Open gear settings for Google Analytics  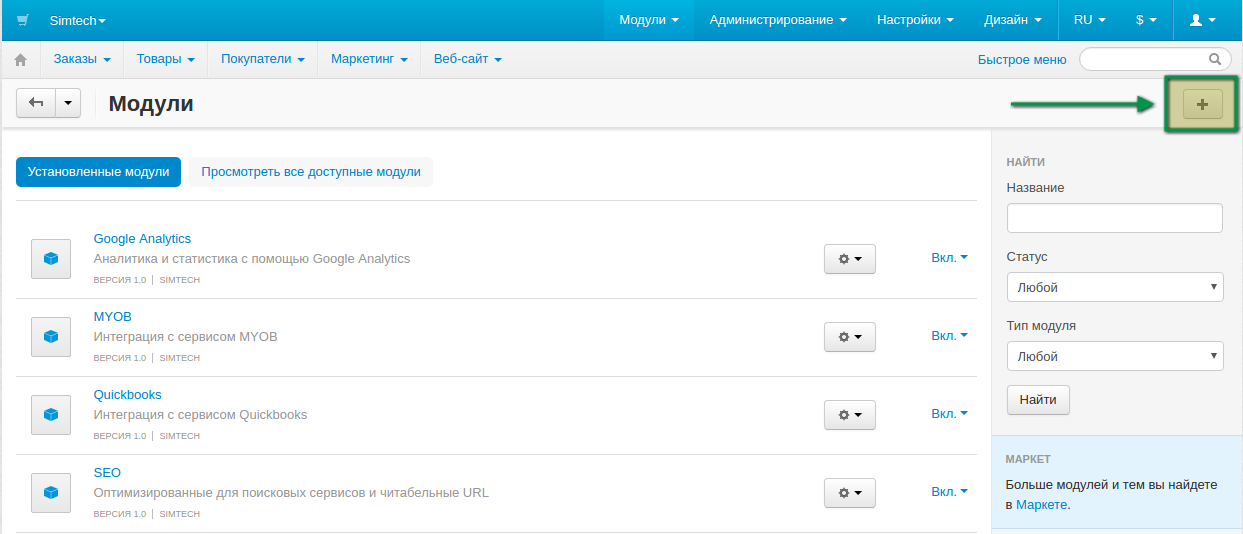coord(850,259)
